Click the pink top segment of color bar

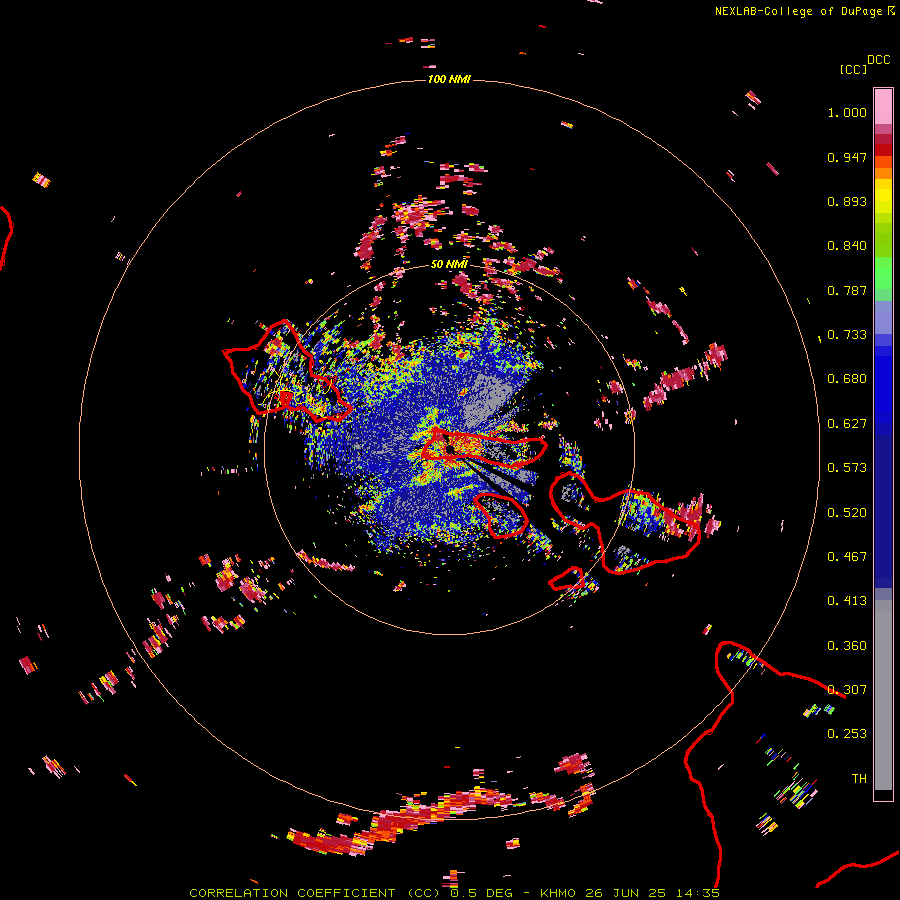click(x=883, y=106)
